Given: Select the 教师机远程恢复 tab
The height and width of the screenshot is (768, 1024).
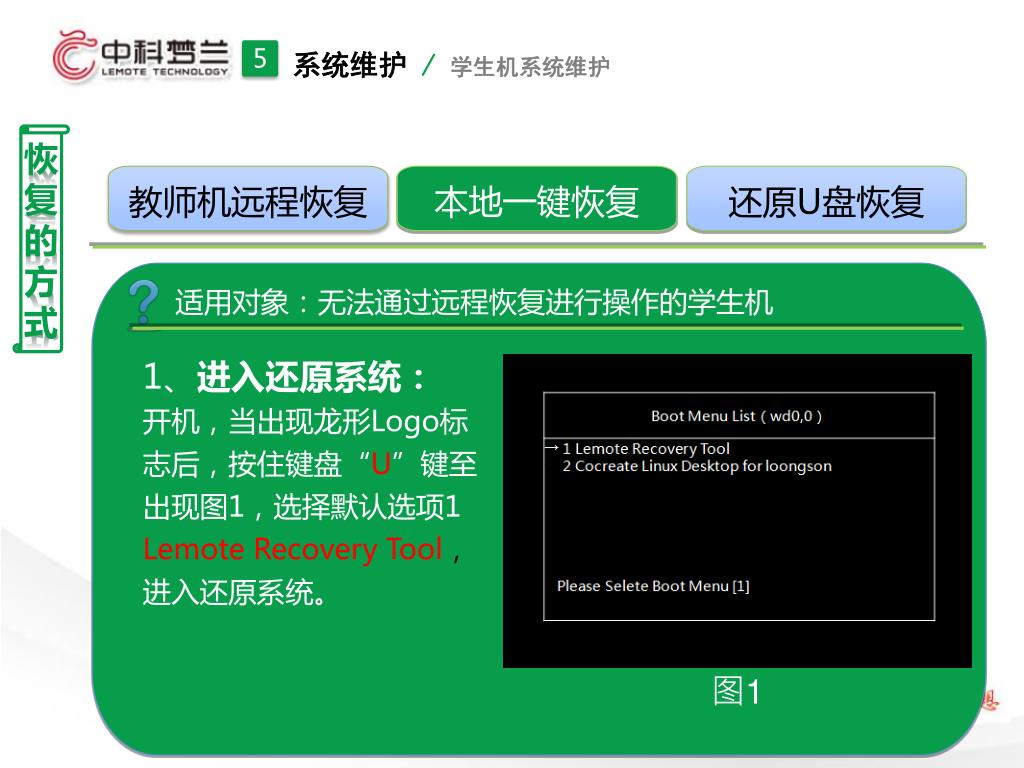Looking at the screenshot, I should pyautogui.click(x=248, y=200).
